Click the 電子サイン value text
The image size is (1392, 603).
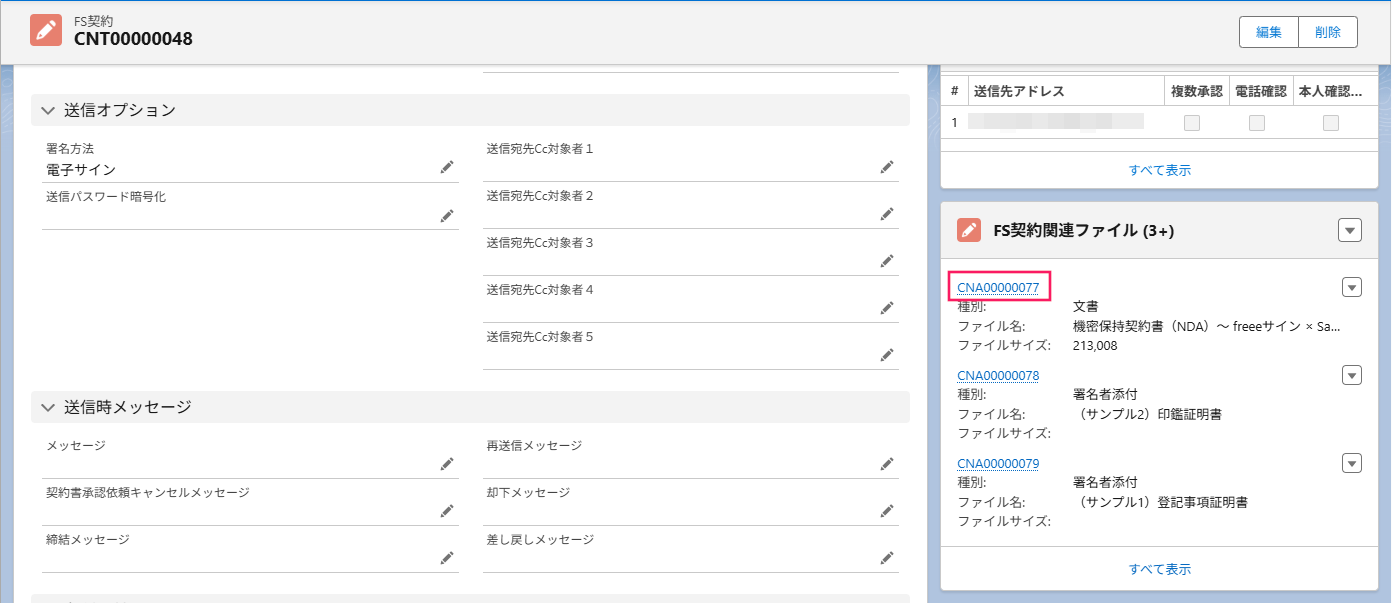[x=81, y=170]
